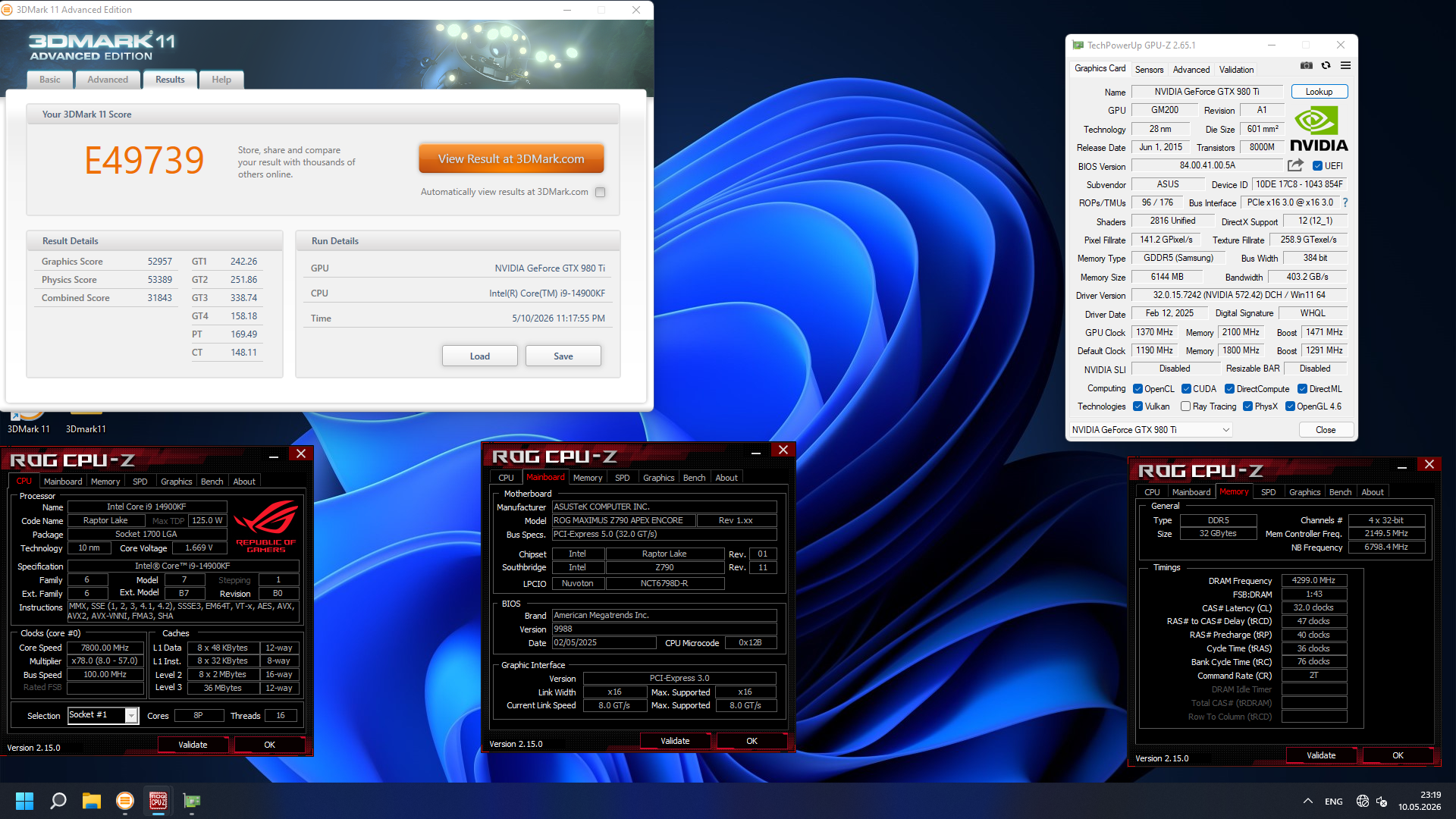Open GPU-Z Advanced tab
1456x819 pixels.
point(1191,70)
